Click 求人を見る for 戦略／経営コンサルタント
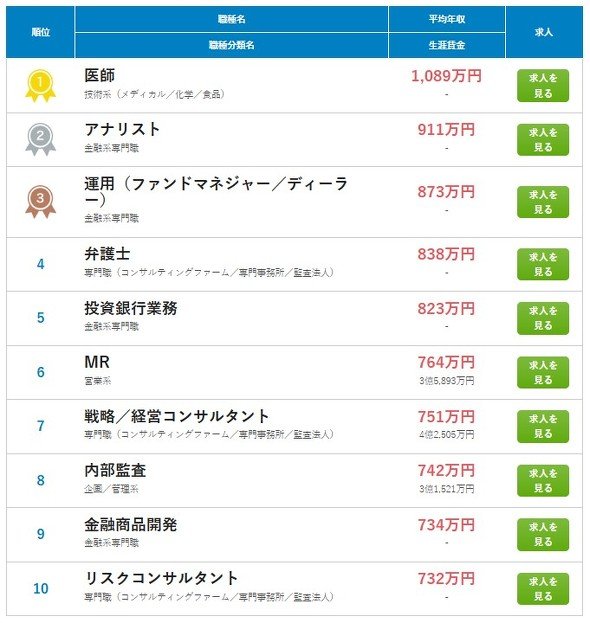Viewport: 590px width, 623px height. 543,426
